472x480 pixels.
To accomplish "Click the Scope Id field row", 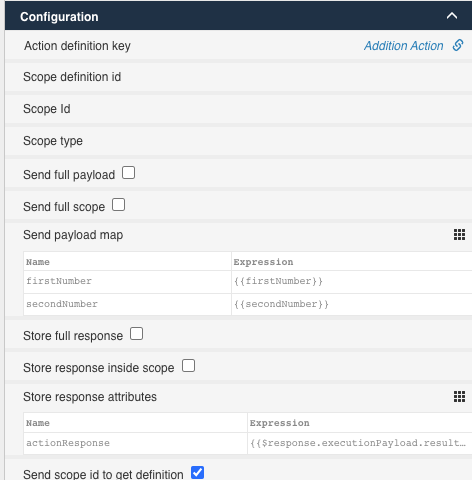I will coord(238,109).
